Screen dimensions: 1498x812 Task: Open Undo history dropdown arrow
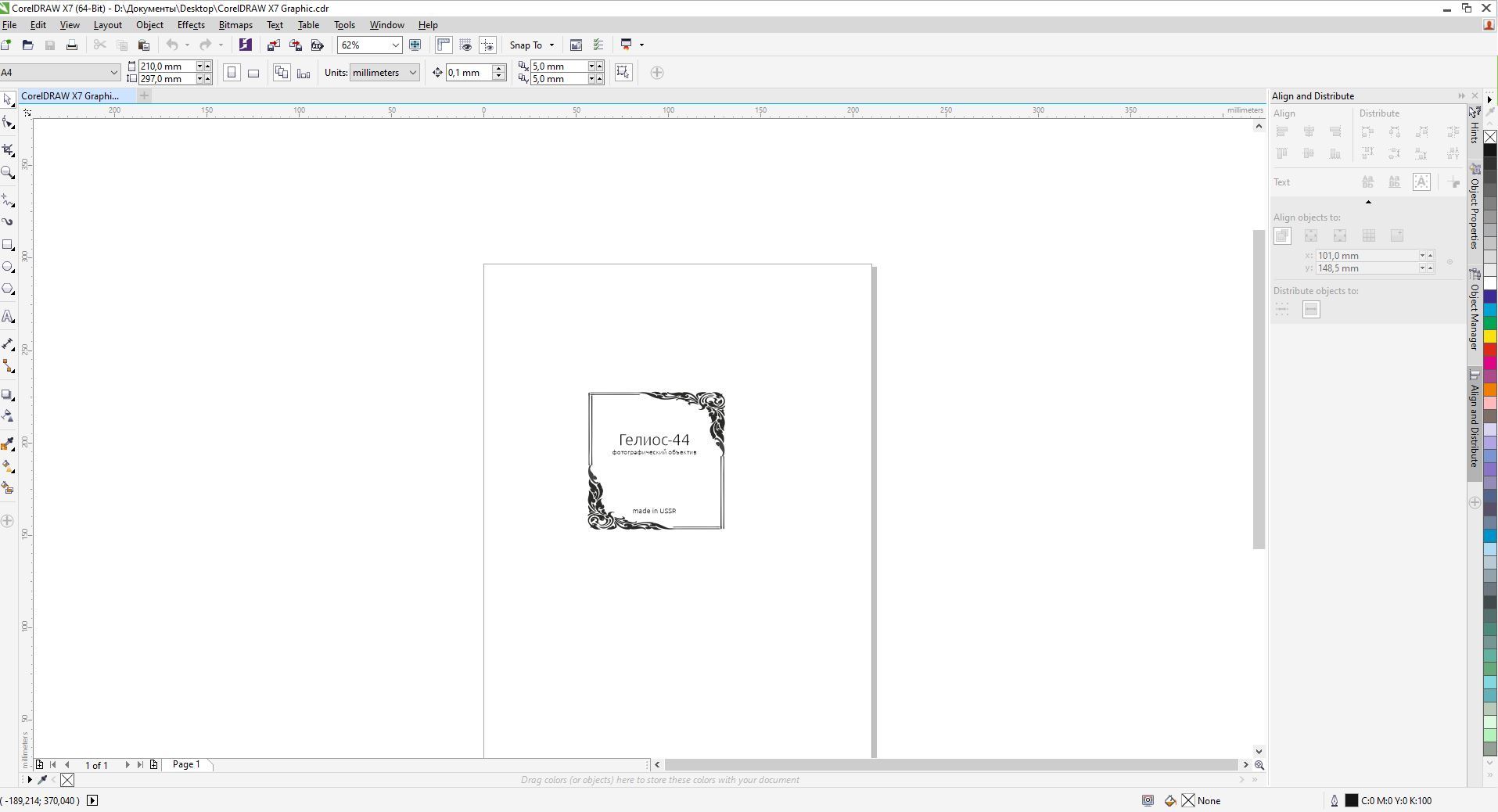point(187,45)
